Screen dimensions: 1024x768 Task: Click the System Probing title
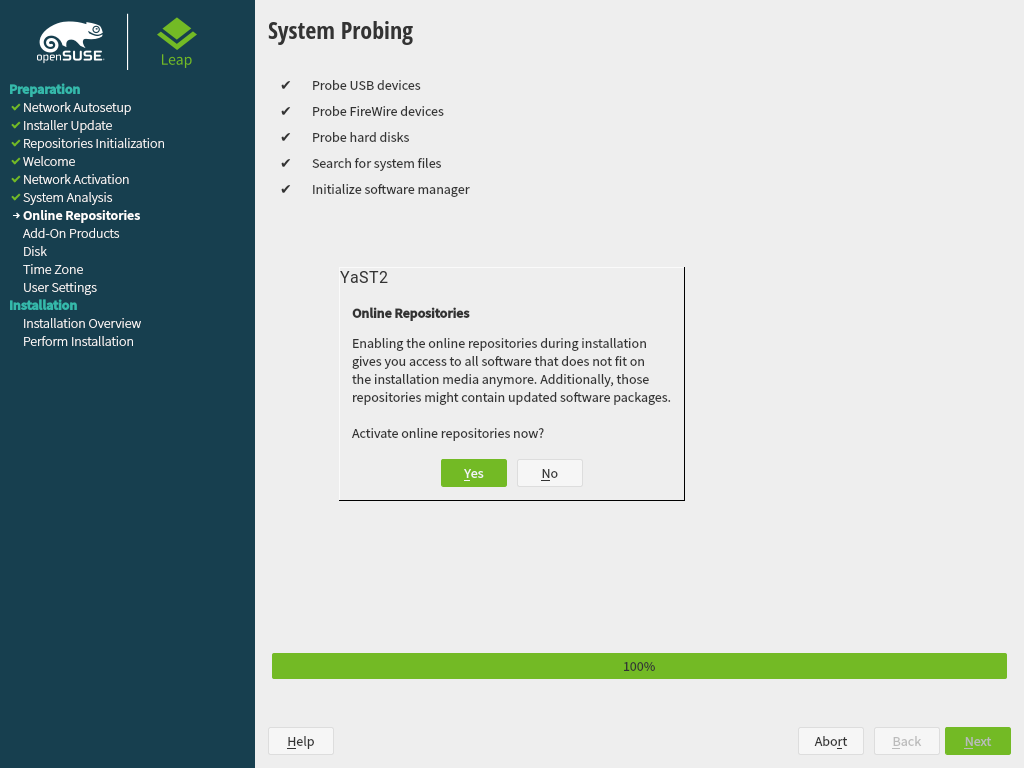(x=340, y=31)
